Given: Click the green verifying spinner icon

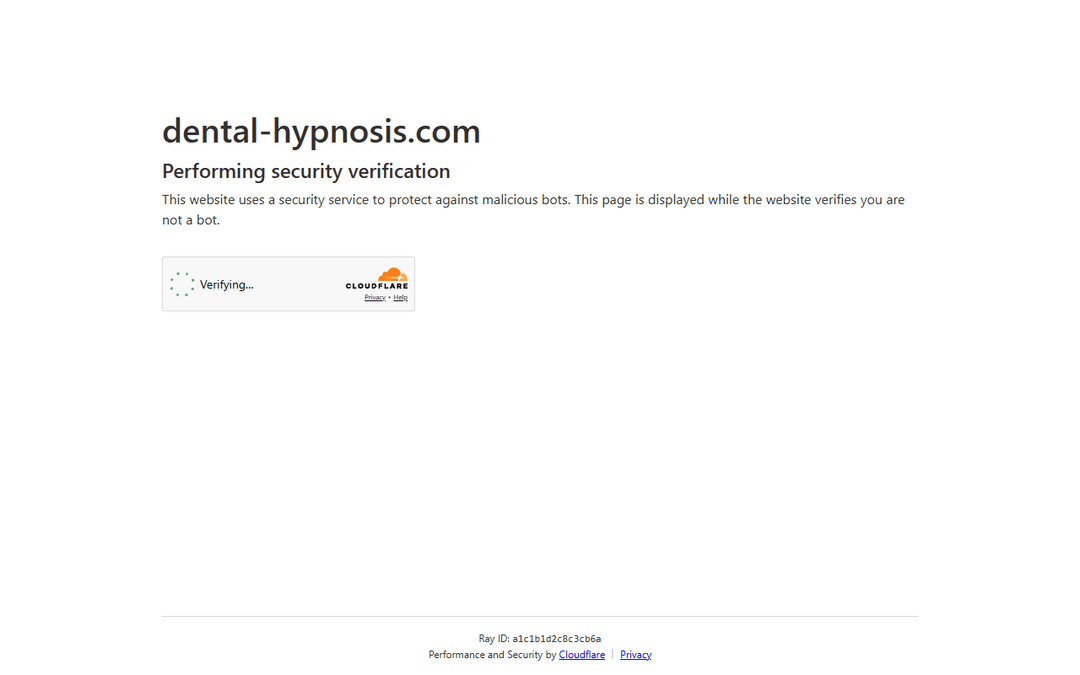Looking at the screenshot, I should tap(182, 284).
